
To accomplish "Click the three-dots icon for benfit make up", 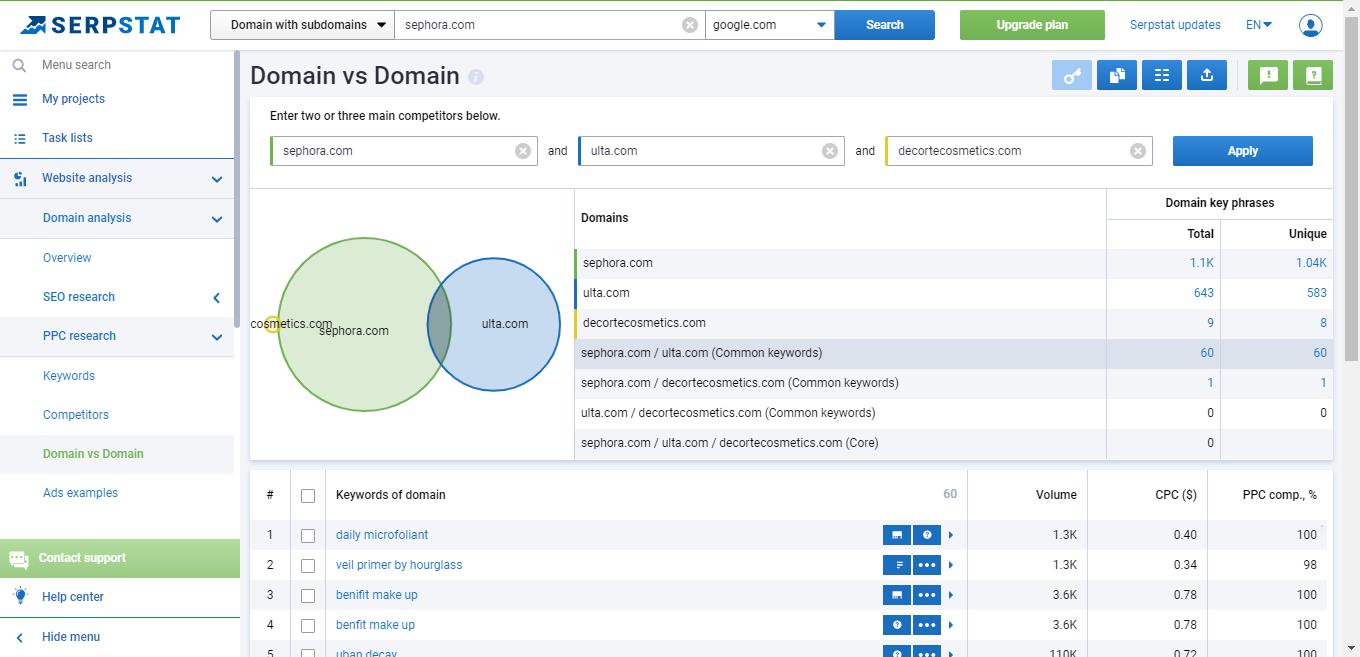I will point(927,625).
